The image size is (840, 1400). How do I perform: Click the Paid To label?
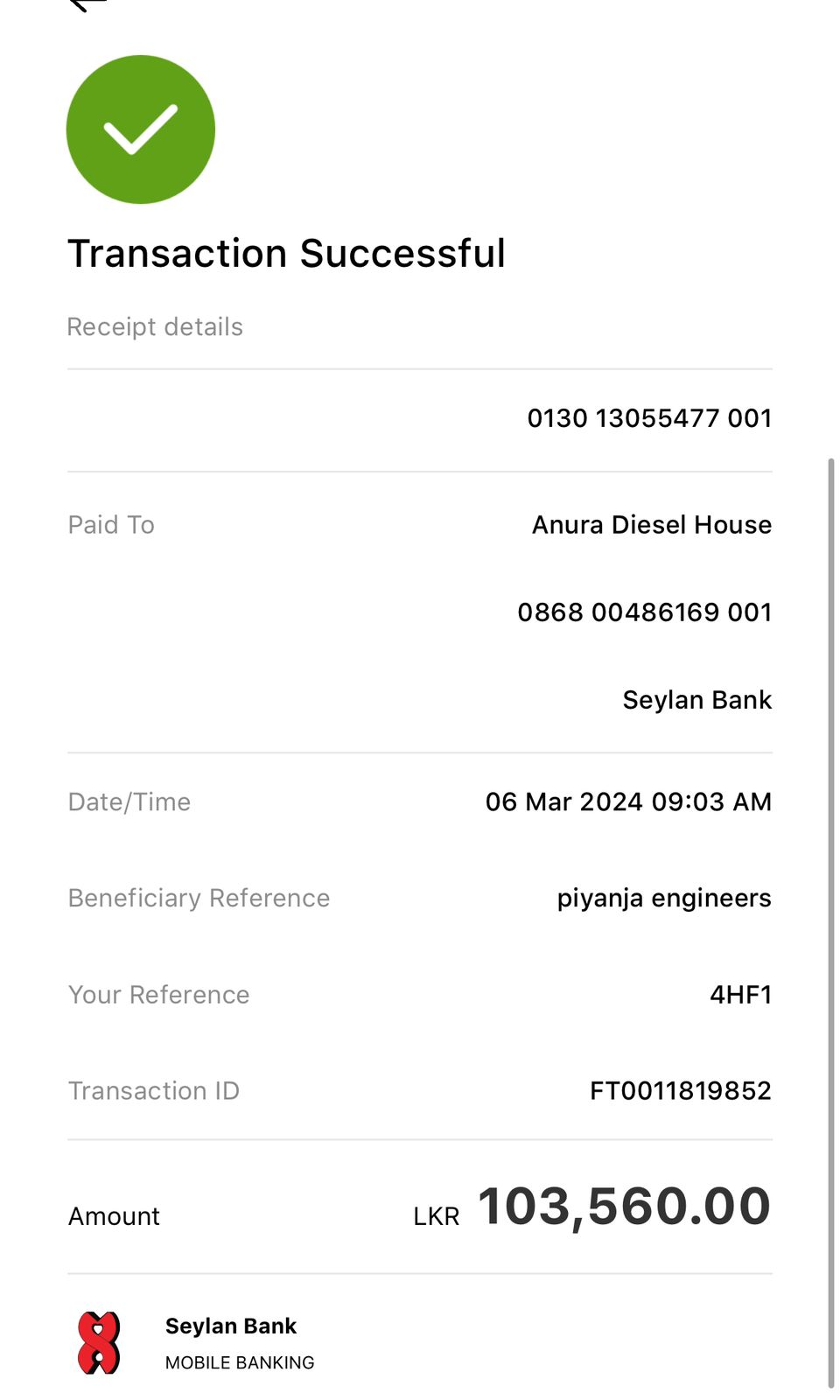(111, 525)
